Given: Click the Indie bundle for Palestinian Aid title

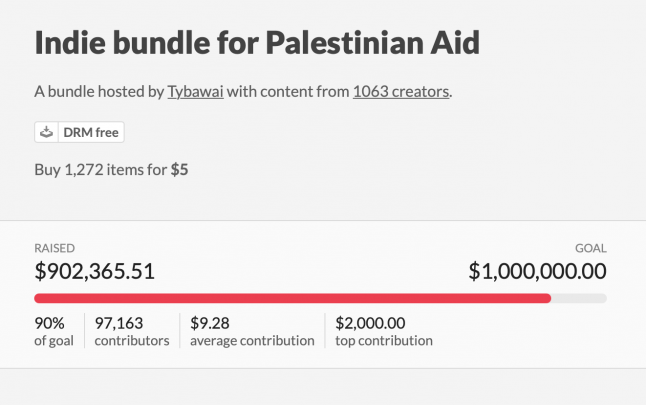Looking at the screenshot, I should 257,42.
